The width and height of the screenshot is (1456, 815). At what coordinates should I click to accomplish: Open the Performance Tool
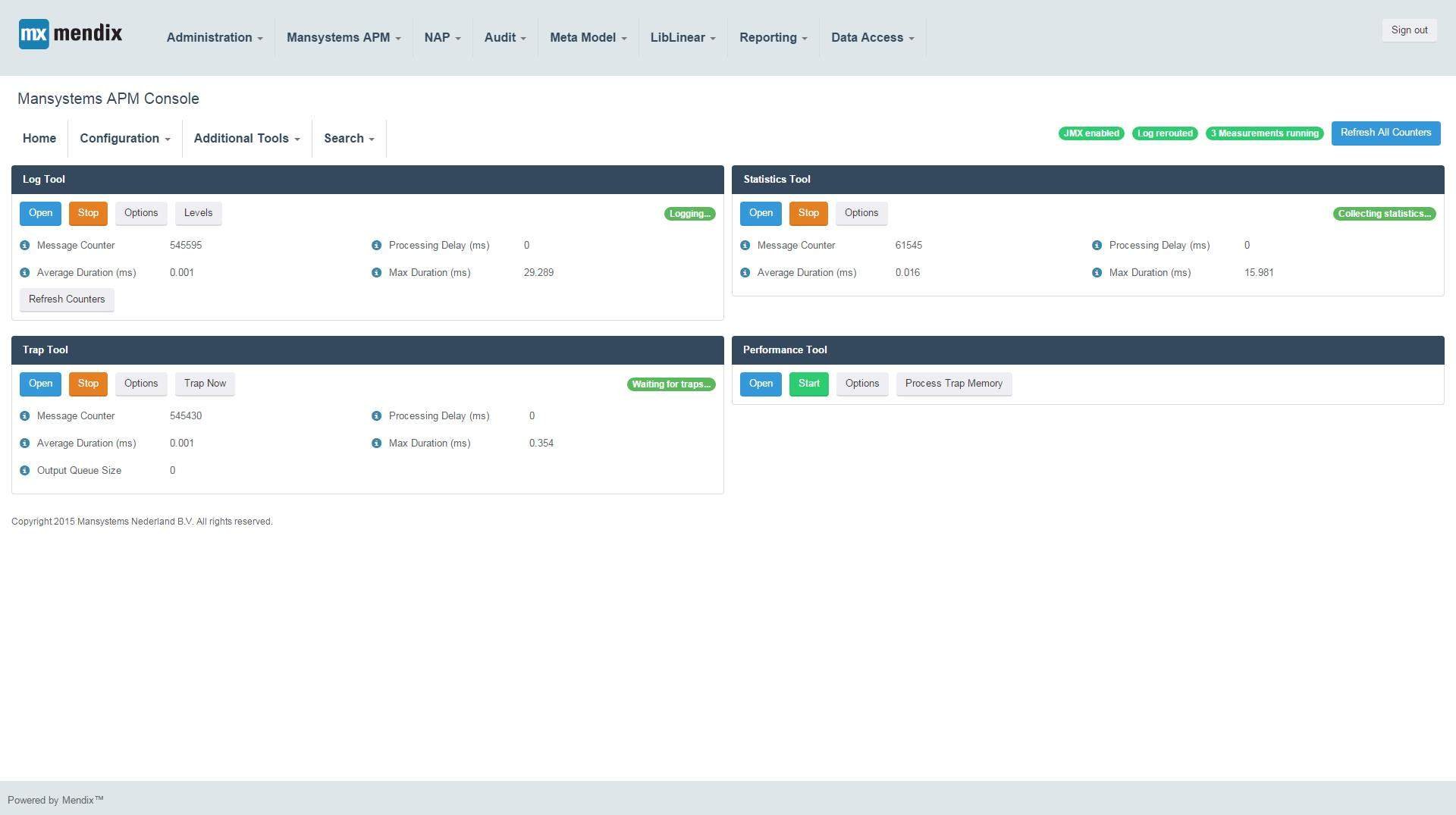coord(761,384)
